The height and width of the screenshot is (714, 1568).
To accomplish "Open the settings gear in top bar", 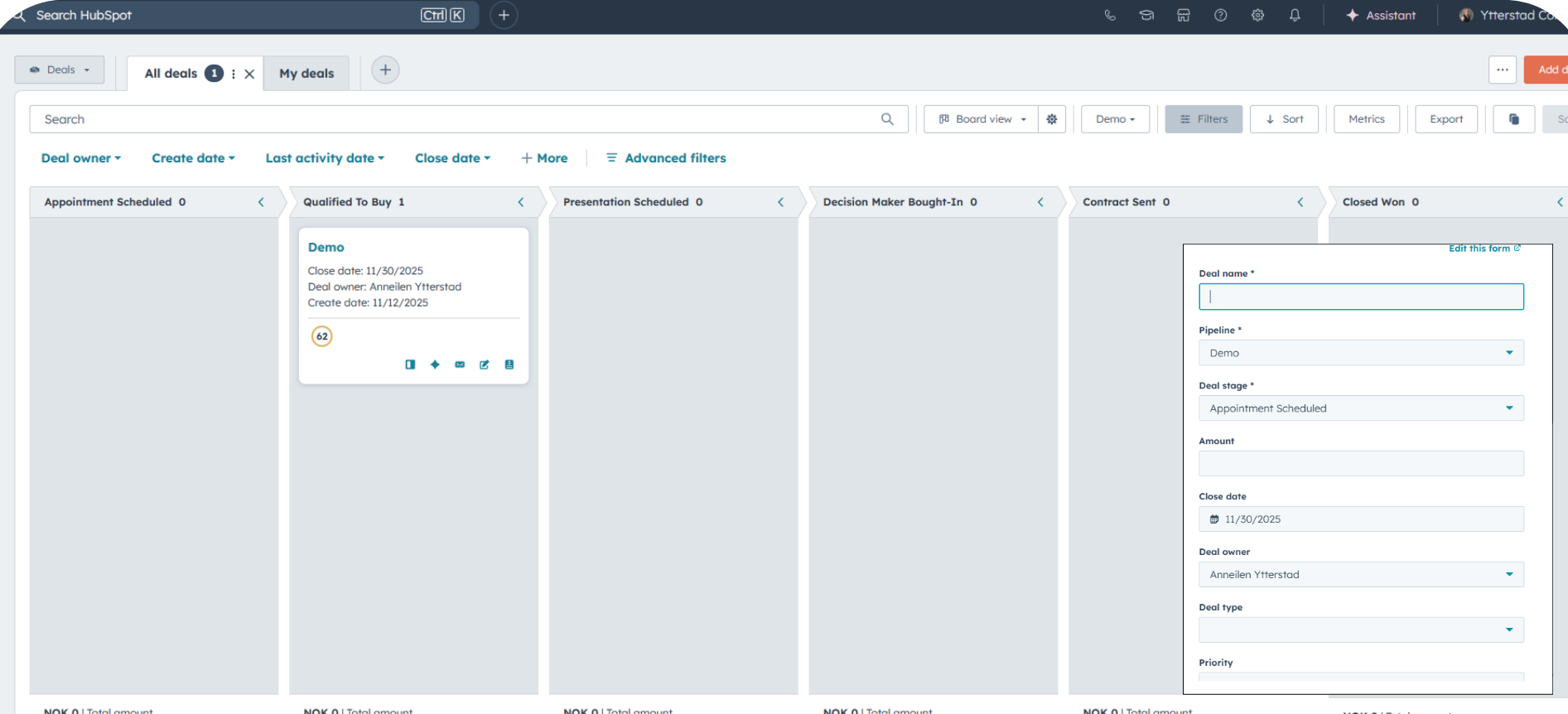I will [1257, 15].
